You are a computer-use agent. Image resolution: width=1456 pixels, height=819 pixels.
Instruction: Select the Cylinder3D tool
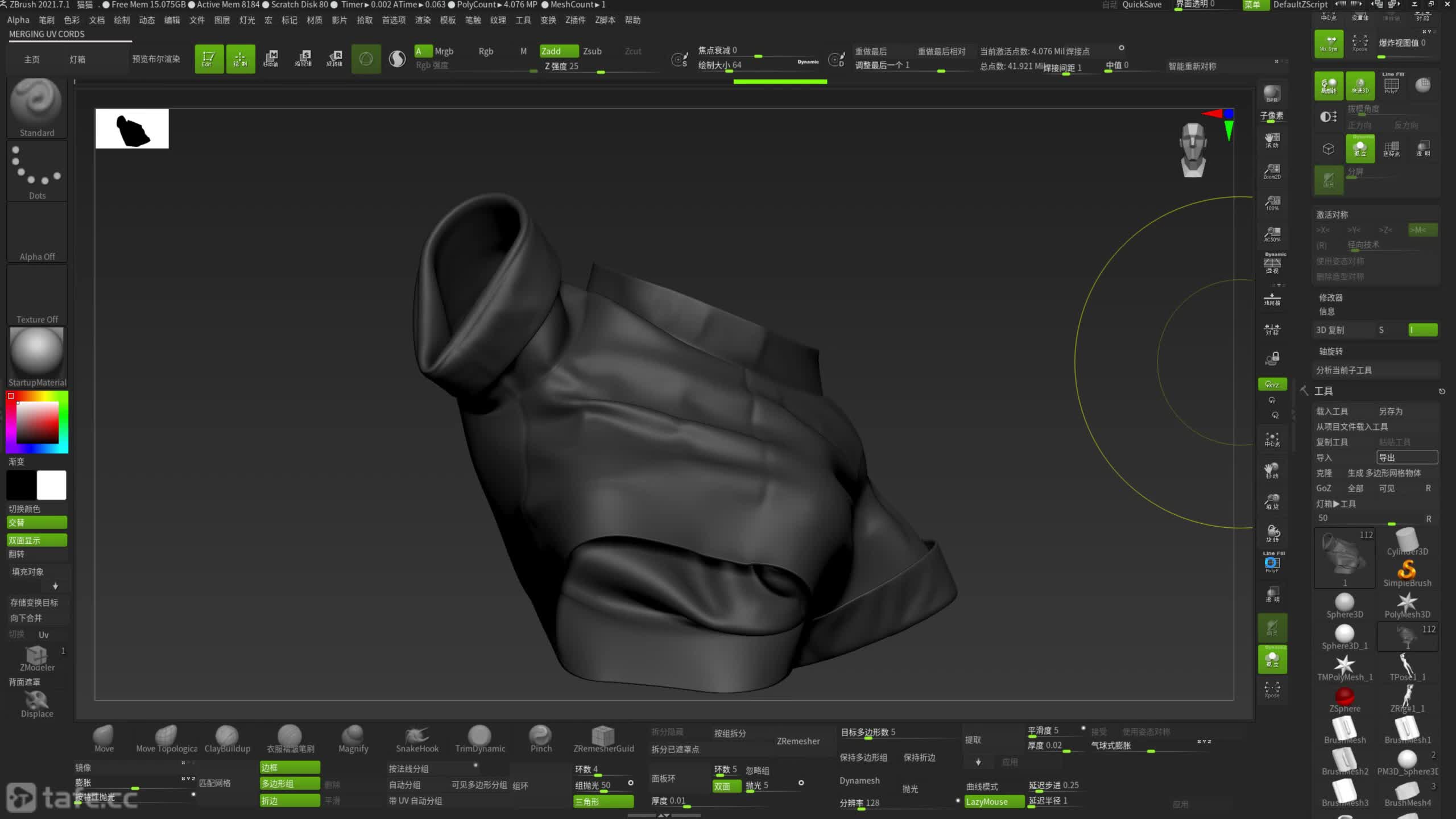click(x=1407, y=542)
